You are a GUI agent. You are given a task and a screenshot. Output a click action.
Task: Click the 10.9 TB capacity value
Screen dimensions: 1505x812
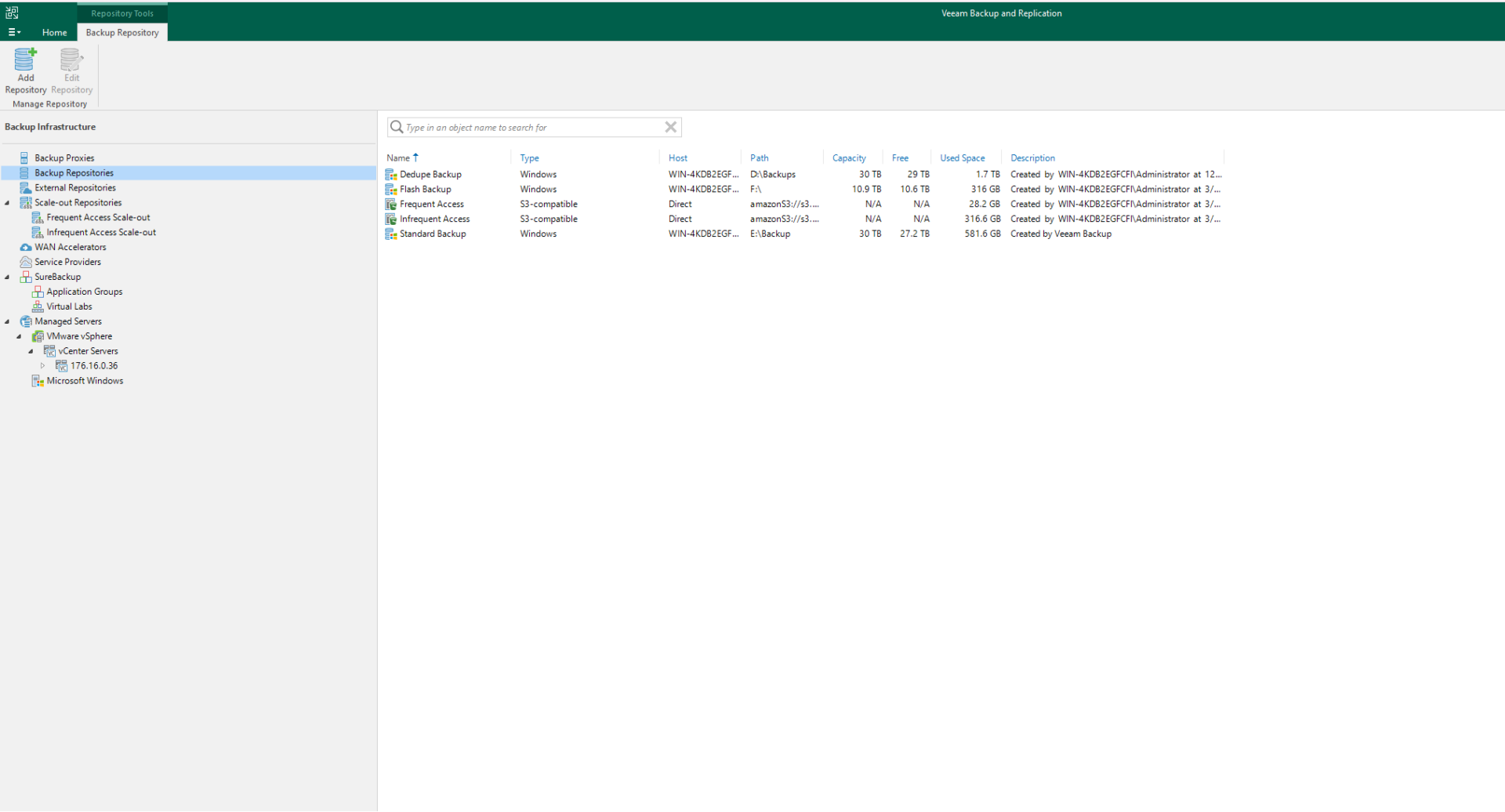[867, 189]
